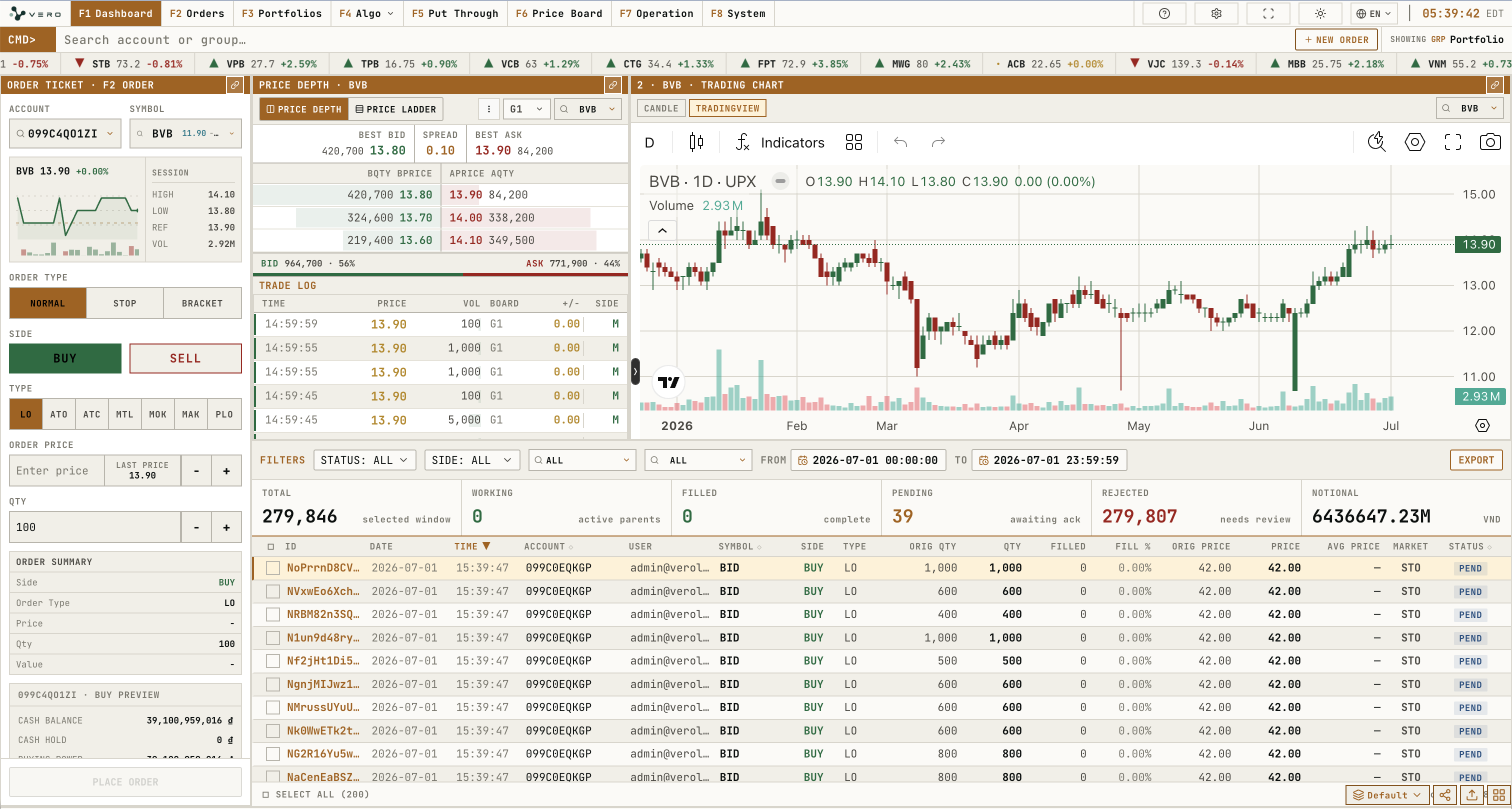This screenshot has width=1512, height=809.
Task: Click chart fullscreen icon
Action: tap(1452, 142)
